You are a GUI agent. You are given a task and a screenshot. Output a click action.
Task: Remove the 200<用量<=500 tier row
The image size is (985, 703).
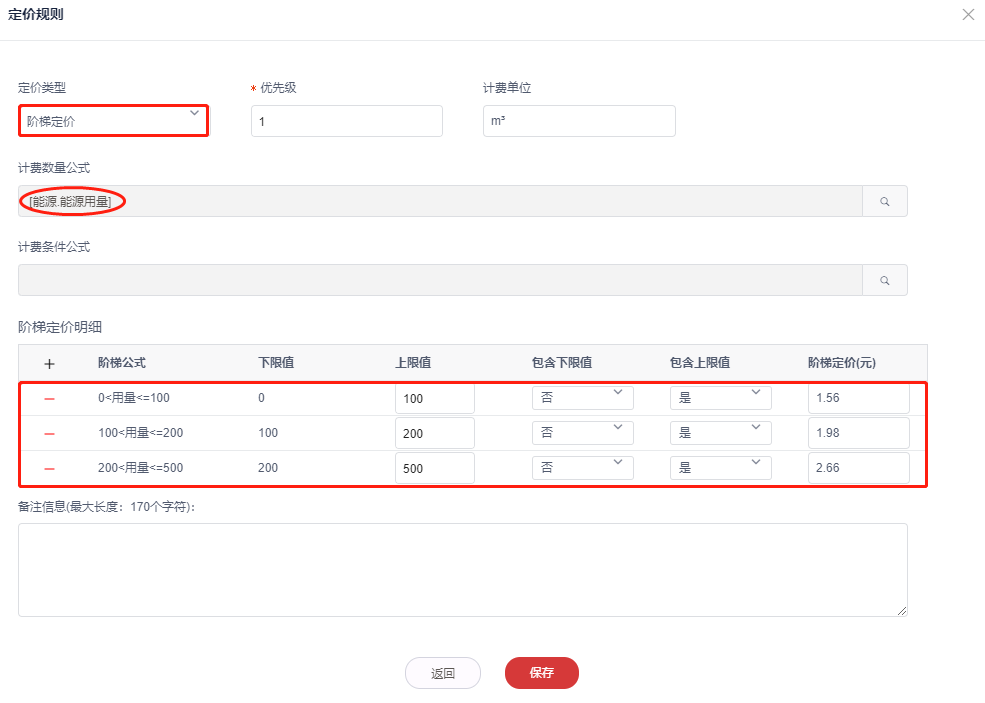[49, 468]
